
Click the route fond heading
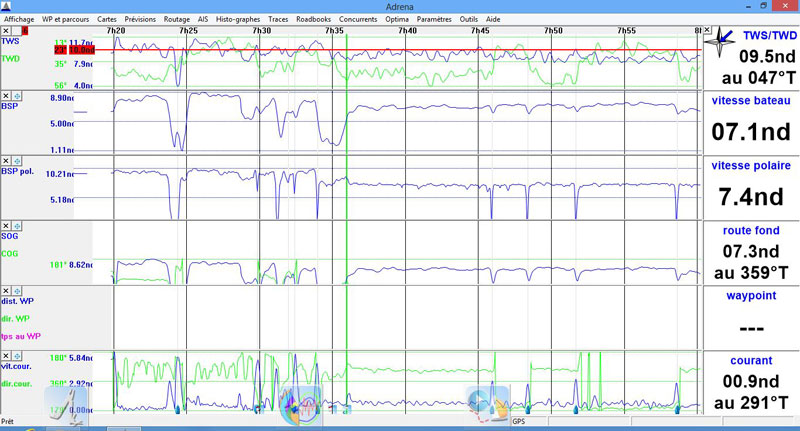pos(751,231)
